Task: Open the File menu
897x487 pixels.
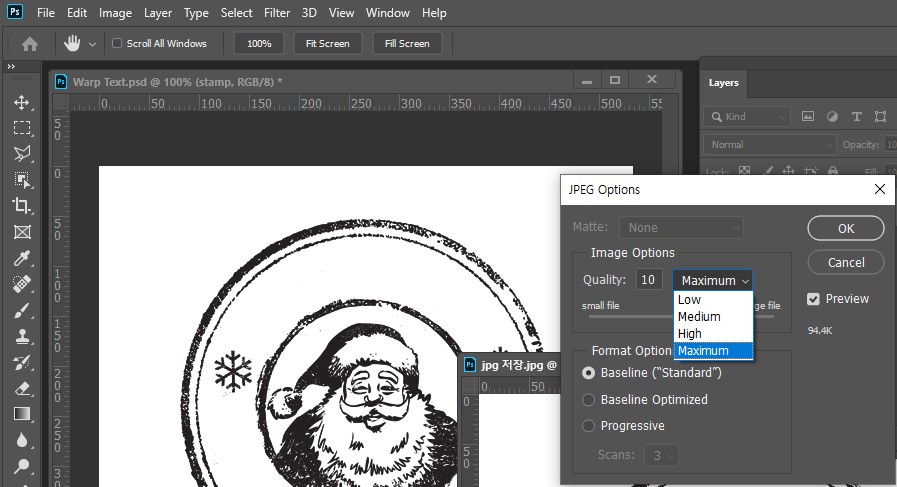Action: (46, 13)
